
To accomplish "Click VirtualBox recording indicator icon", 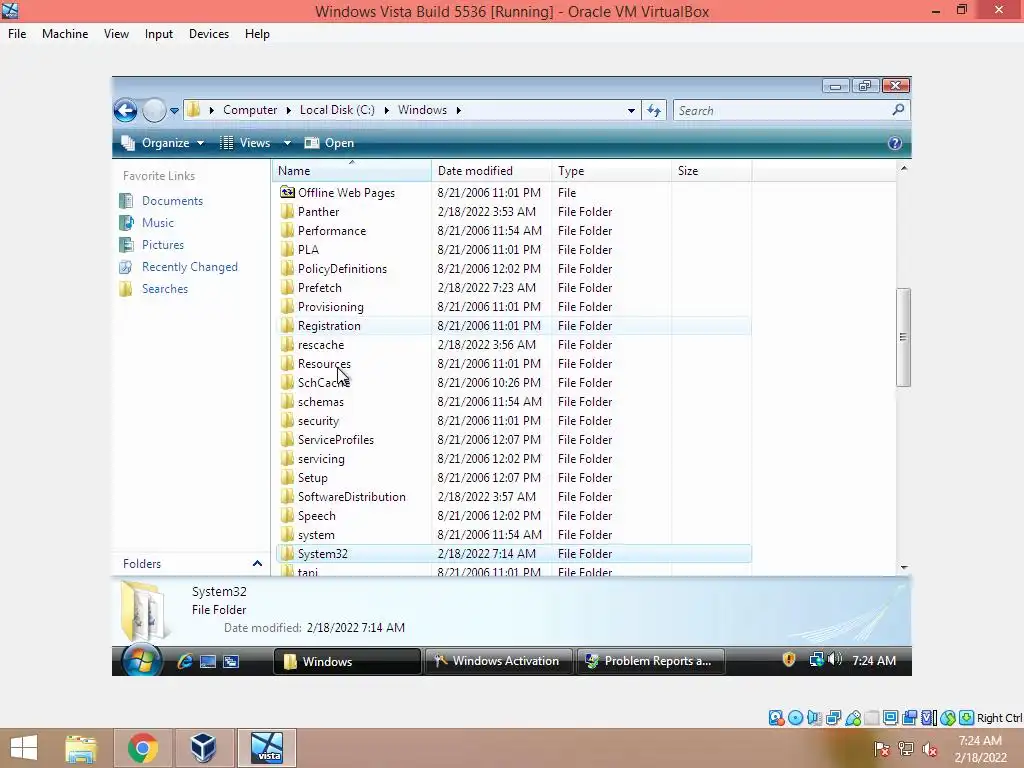I will (910, 718).
